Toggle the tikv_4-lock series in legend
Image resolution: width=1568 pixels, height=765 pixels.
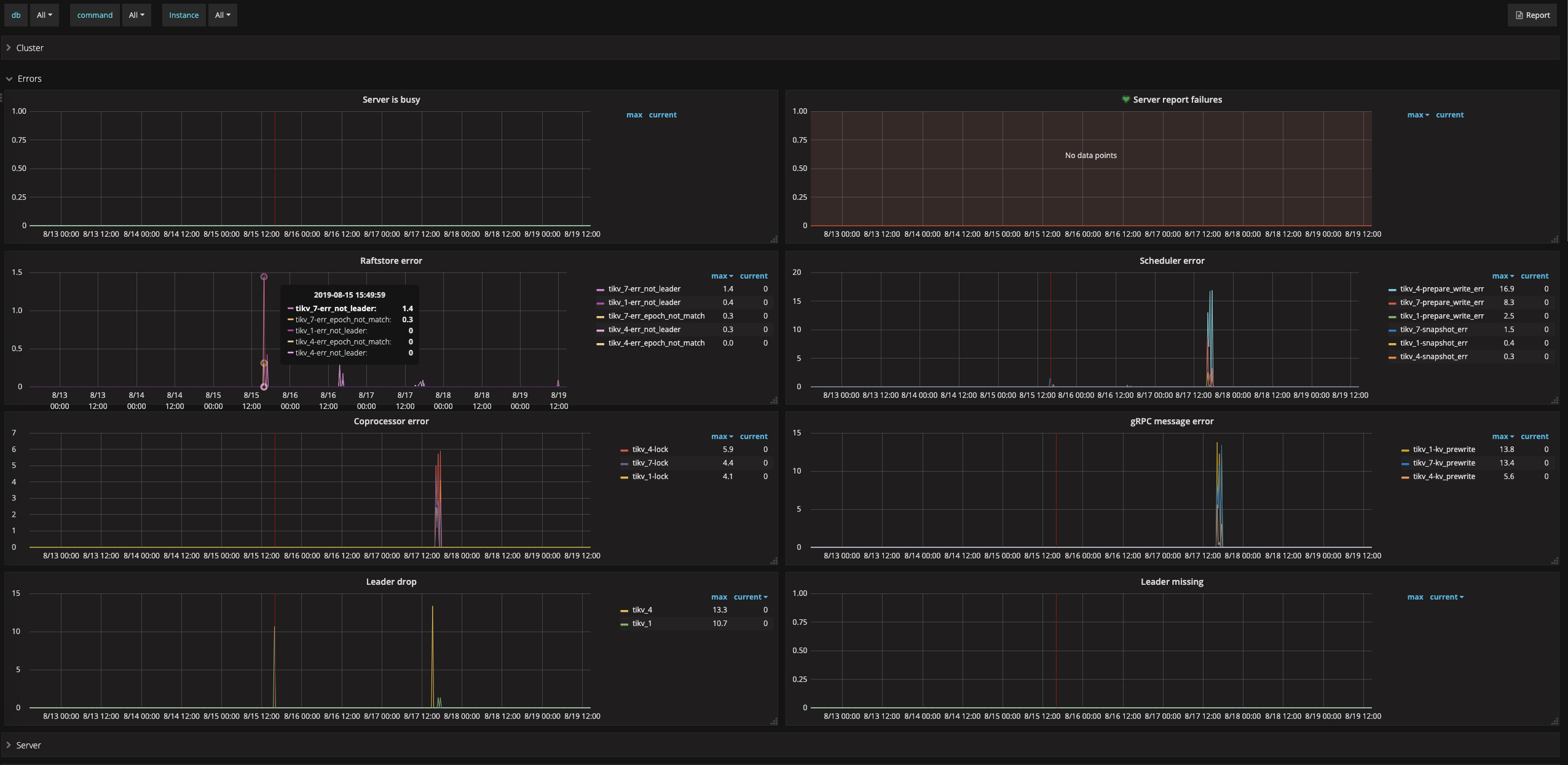pos(650,450)
